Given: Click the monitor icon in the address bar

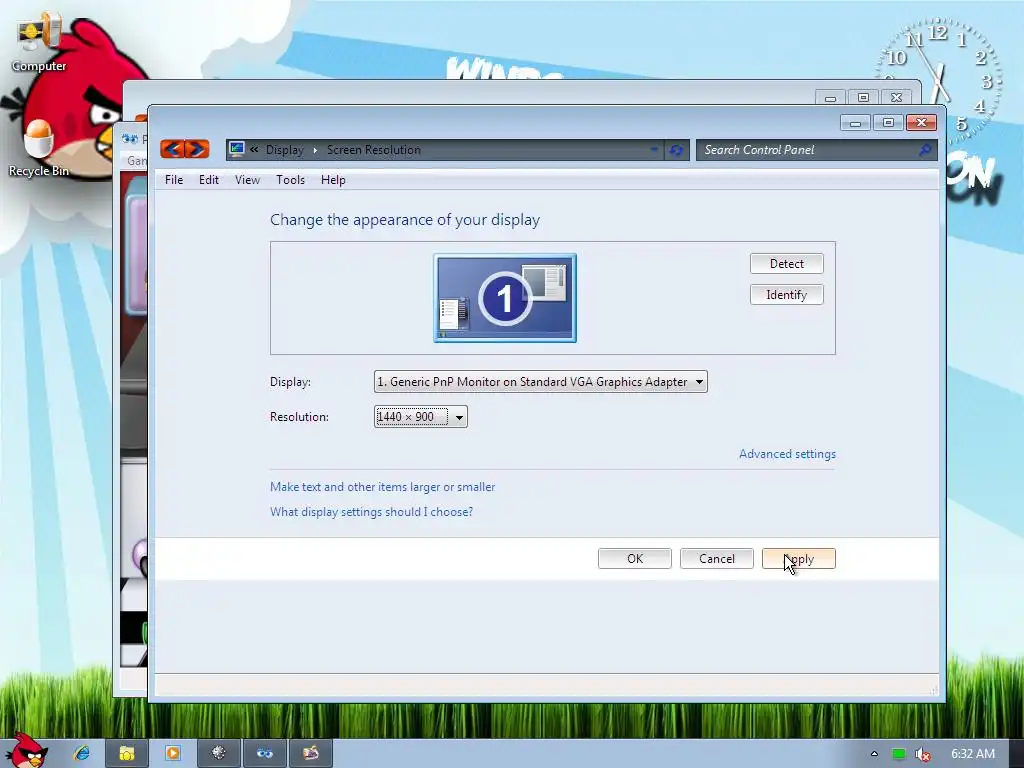Looking at the screenshot, I should tap(237, 150).
